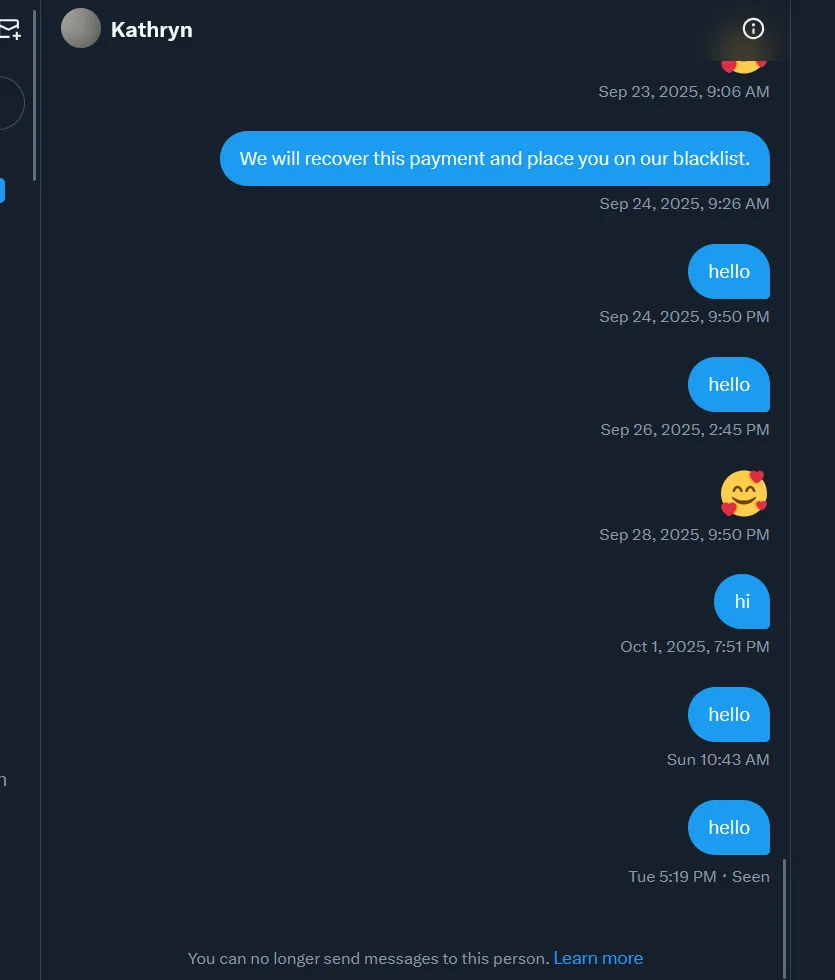Click the left panel scrollbar
The width and height of the screenshot is (835, 980).
(x=35, y=95)
